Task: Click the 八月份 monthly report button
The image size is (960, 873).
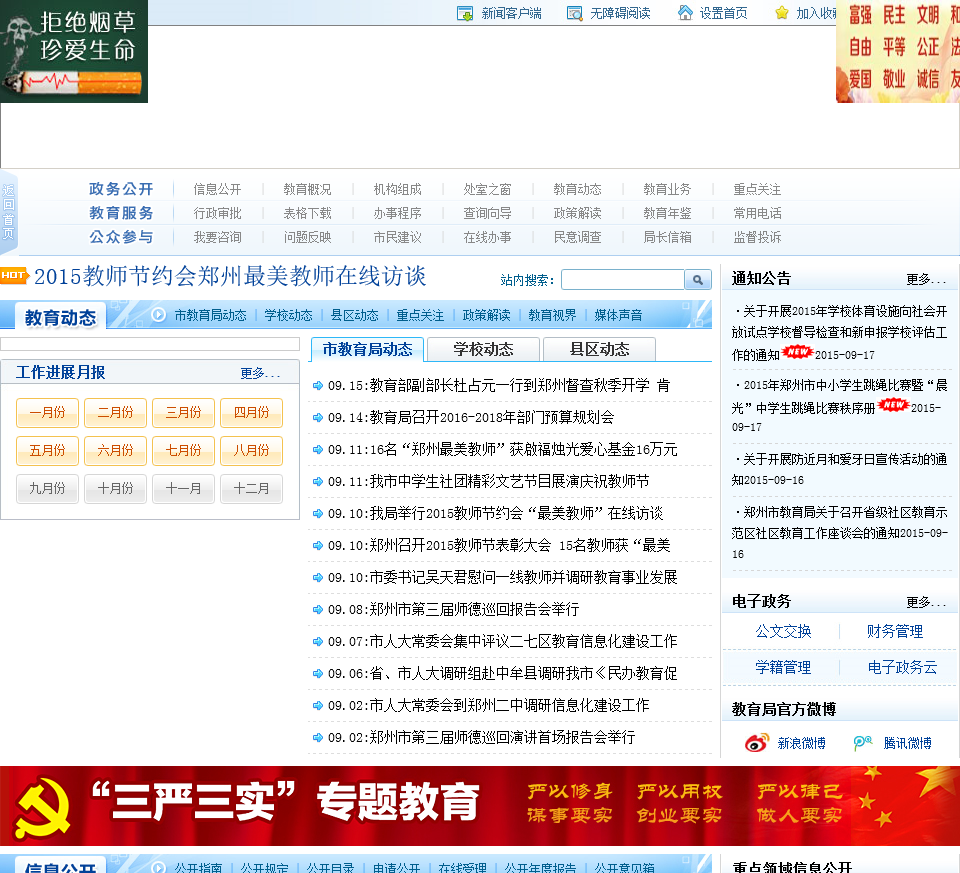Action: point(251,451)
